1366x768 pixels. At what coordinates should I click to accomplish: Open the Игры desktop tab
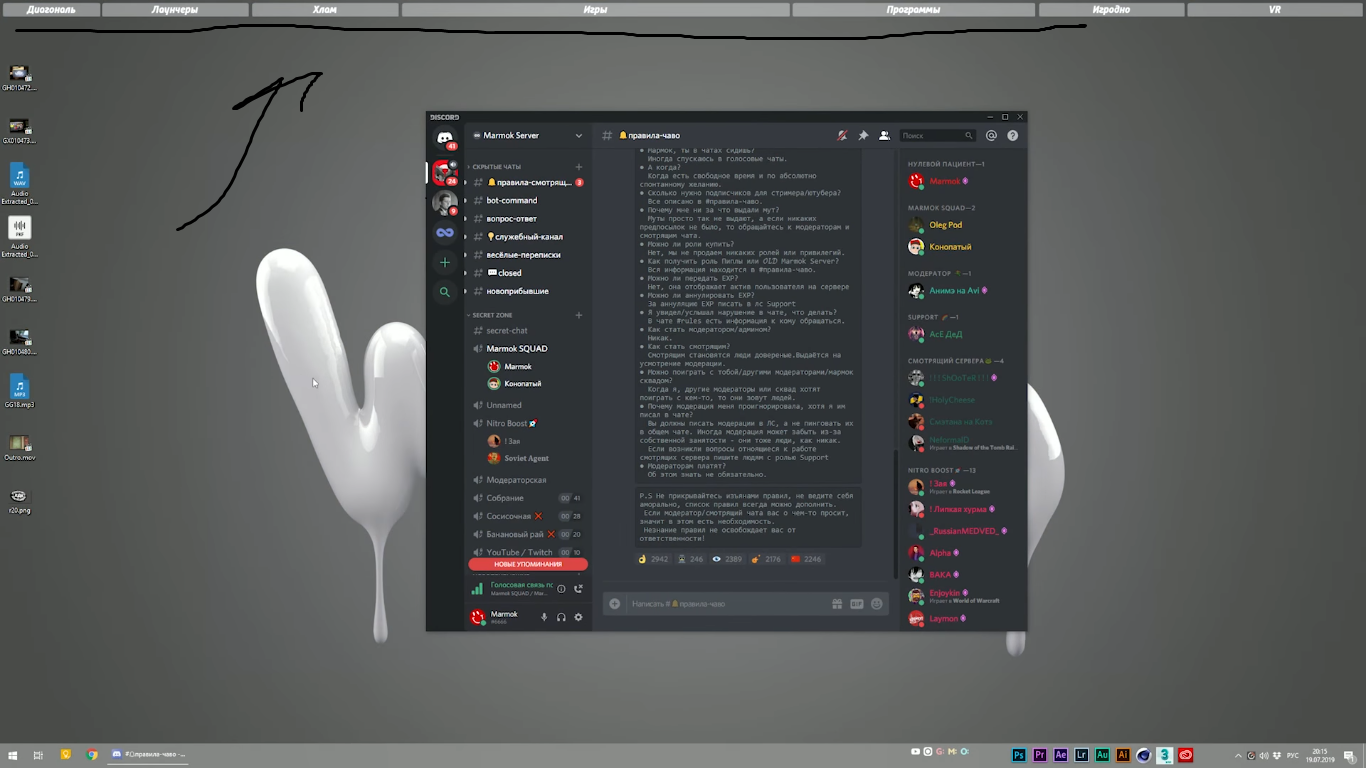click(595, 10)
